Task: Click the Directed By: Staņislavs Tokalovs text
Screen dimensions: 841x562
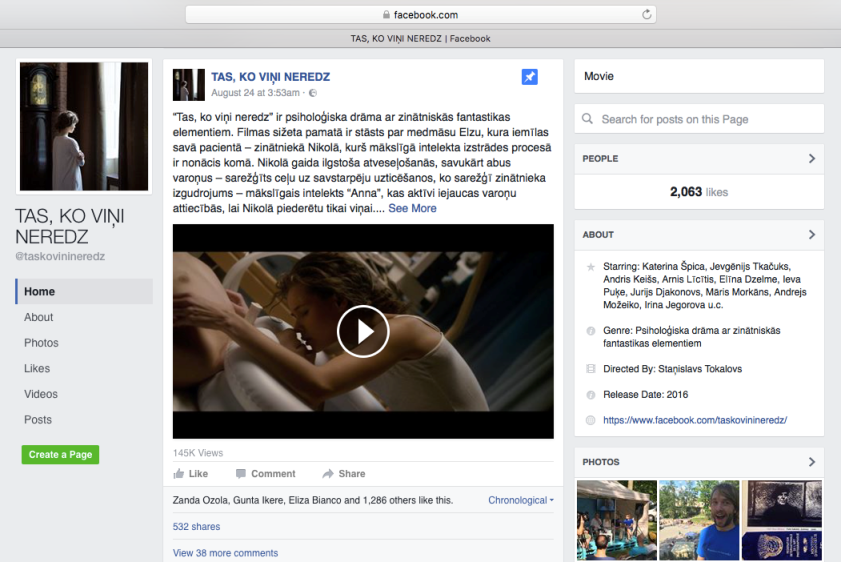Action: (673, 369)
